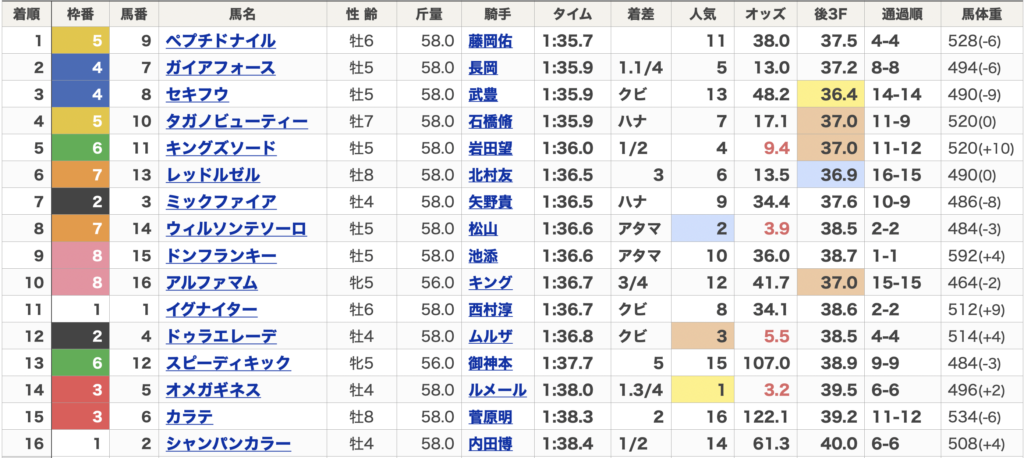Click the シャンパンカラー horse name
1024x458 pixels.
coord(228,444)
